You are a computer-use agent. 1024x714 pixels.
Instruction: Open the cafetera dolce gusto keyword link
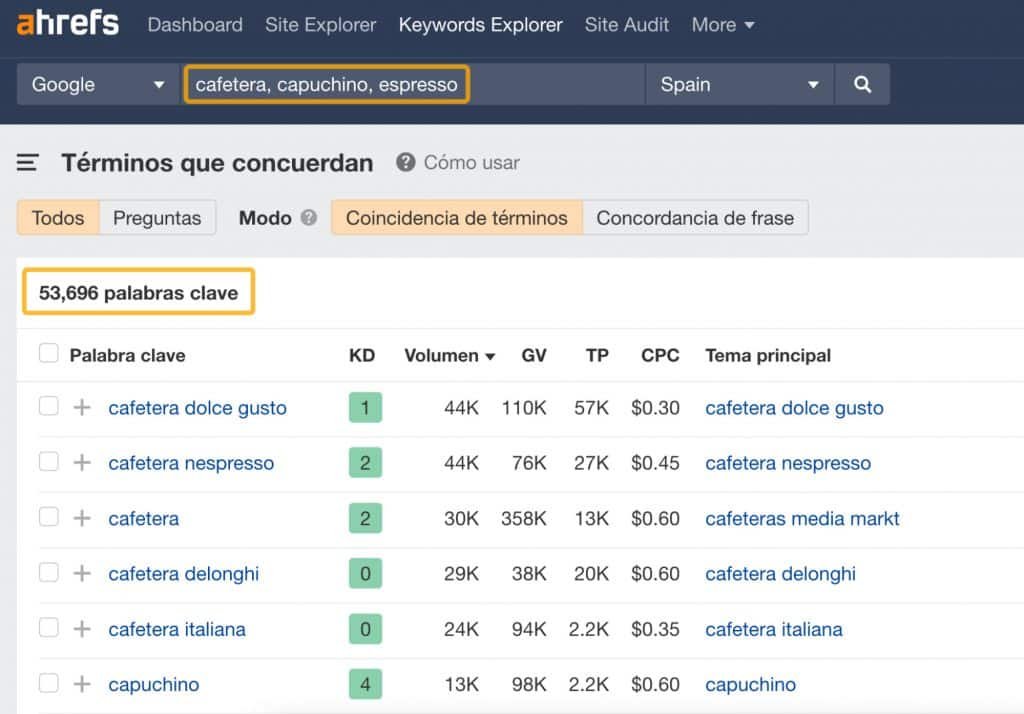197,408
